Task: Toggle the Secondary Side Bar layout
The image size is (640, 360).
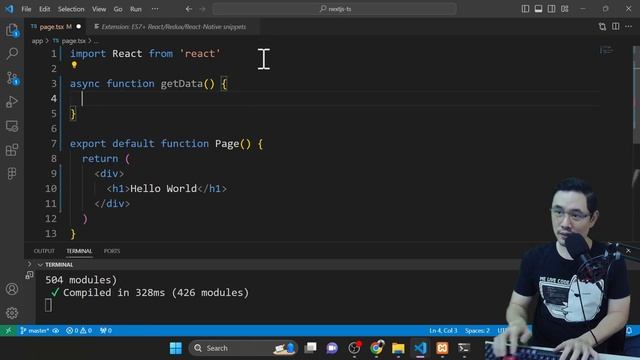Action: point(551,9)
